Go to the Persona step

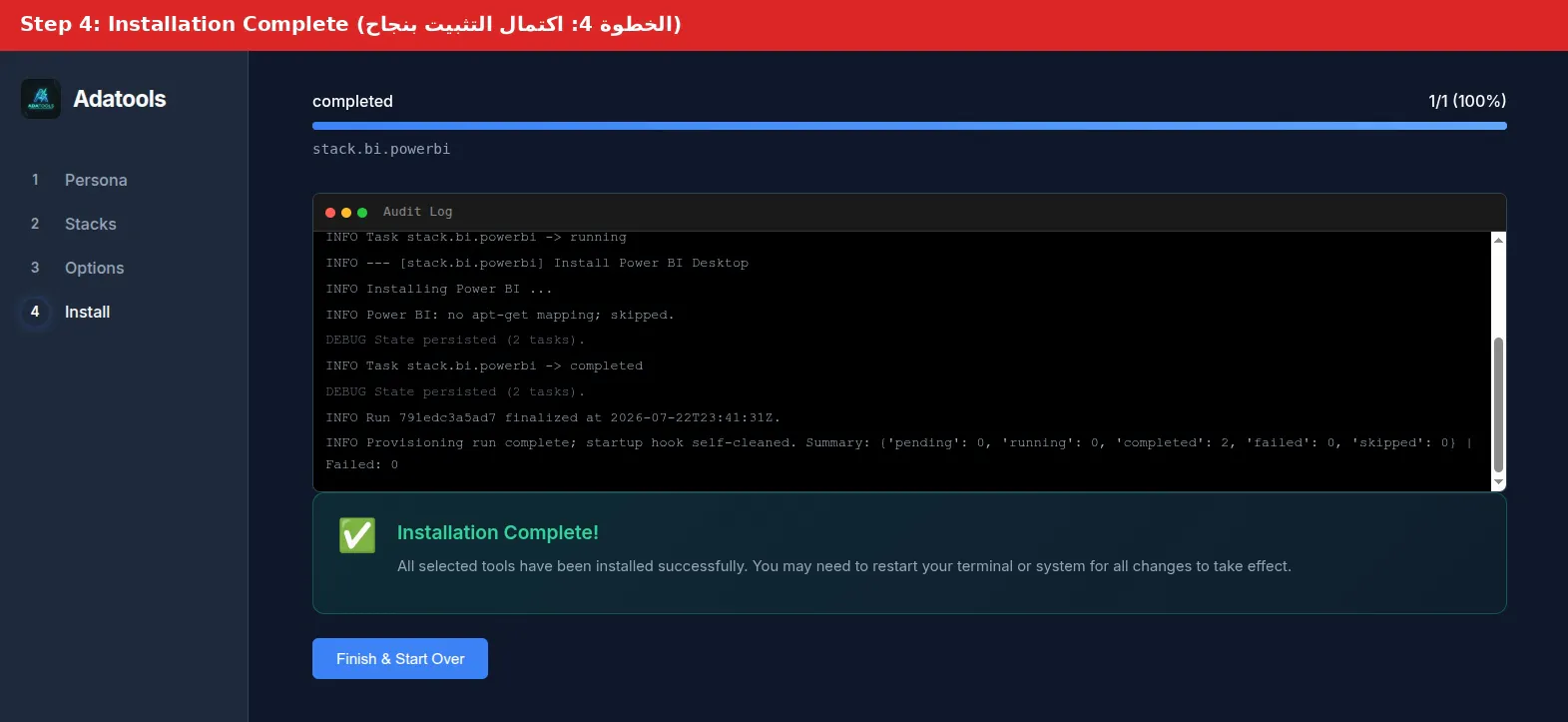96,180
